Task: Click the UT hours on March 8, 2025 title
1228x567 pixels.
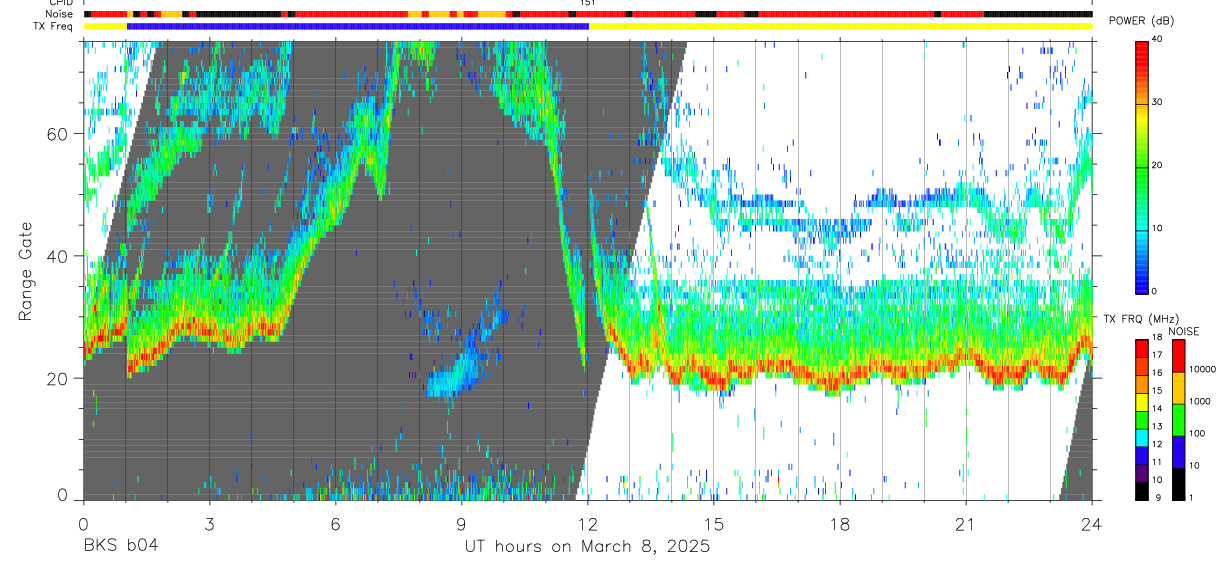Action: pos(587,547)
